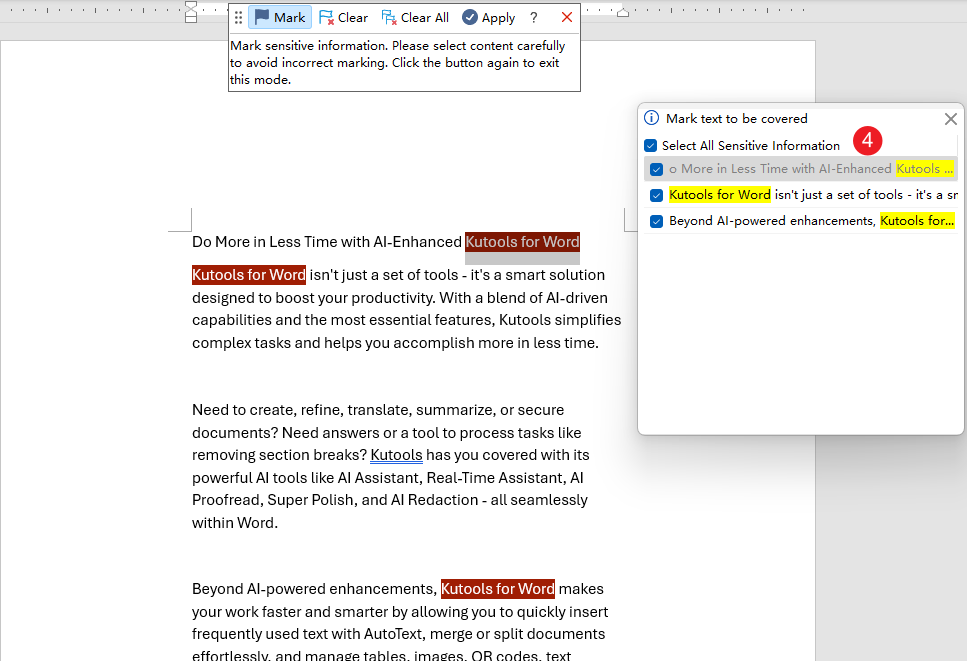Uncheck 'Beyond AI-powered enhancements' item
Screen dimensions: 967x661
click(657, 221)
